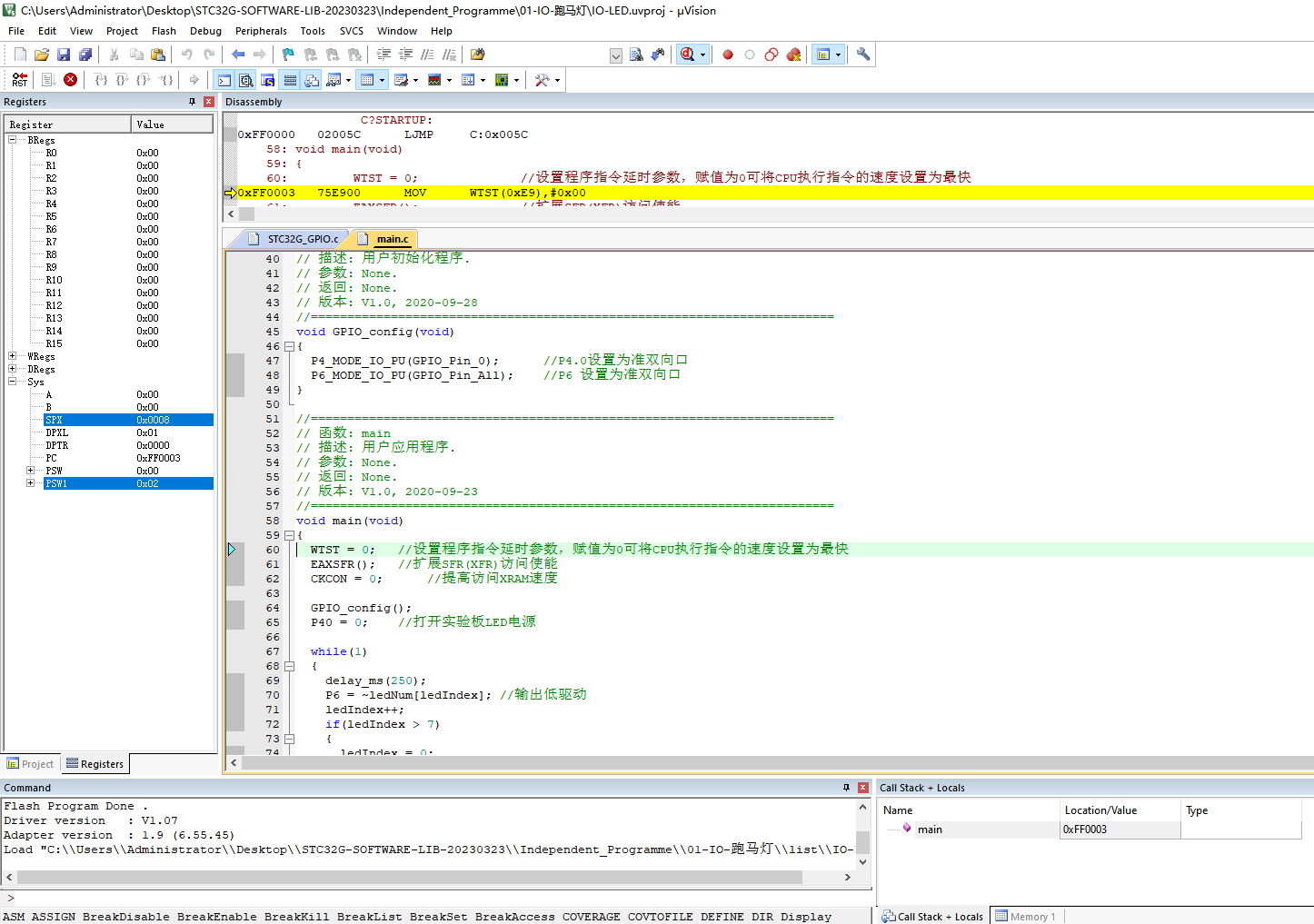Image resolution: width=1314 pixels, height=924 pixels.
Task: Close the Registers panel
Action: coord(209,102)
